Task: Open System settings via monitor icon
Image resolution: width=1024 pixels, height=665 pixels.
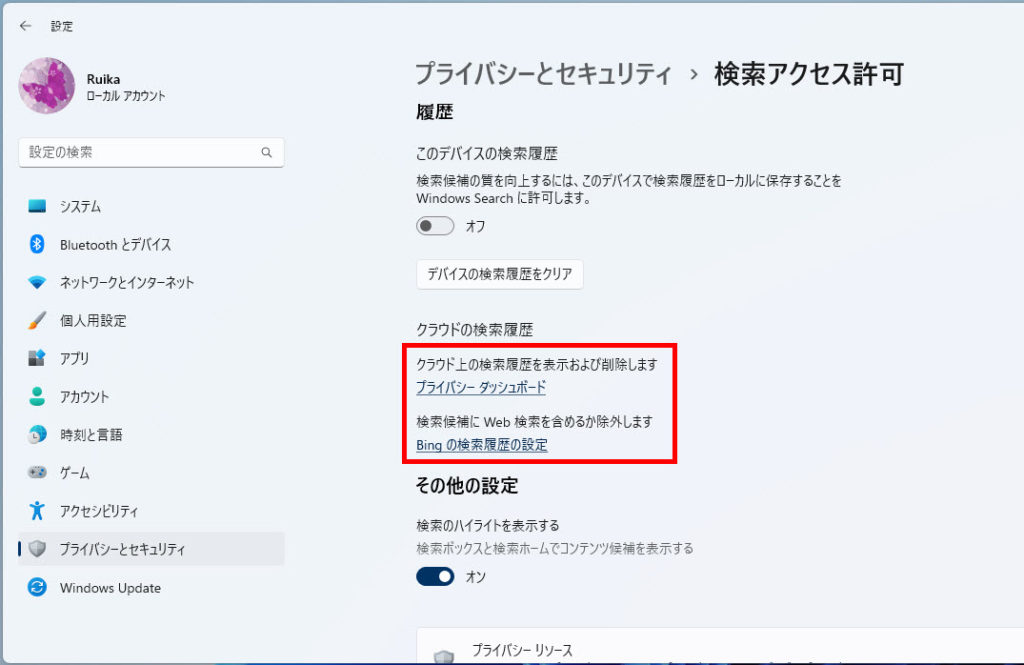Action: click(37, 207)
